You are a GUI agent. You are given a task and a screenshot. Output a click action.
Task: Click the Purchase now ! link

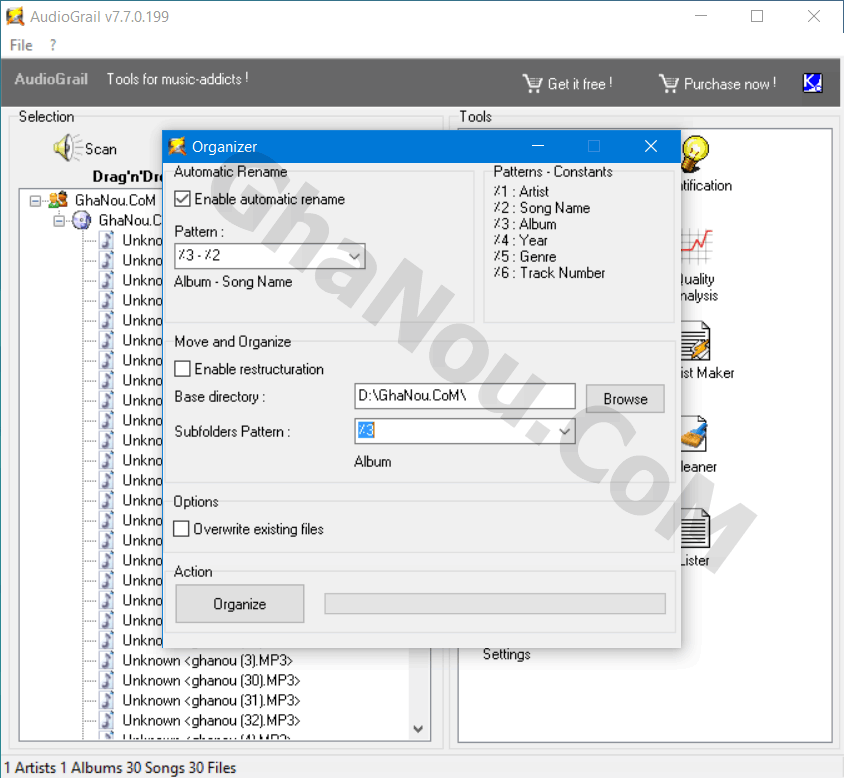pyautogui.click(x=730, y=84)
